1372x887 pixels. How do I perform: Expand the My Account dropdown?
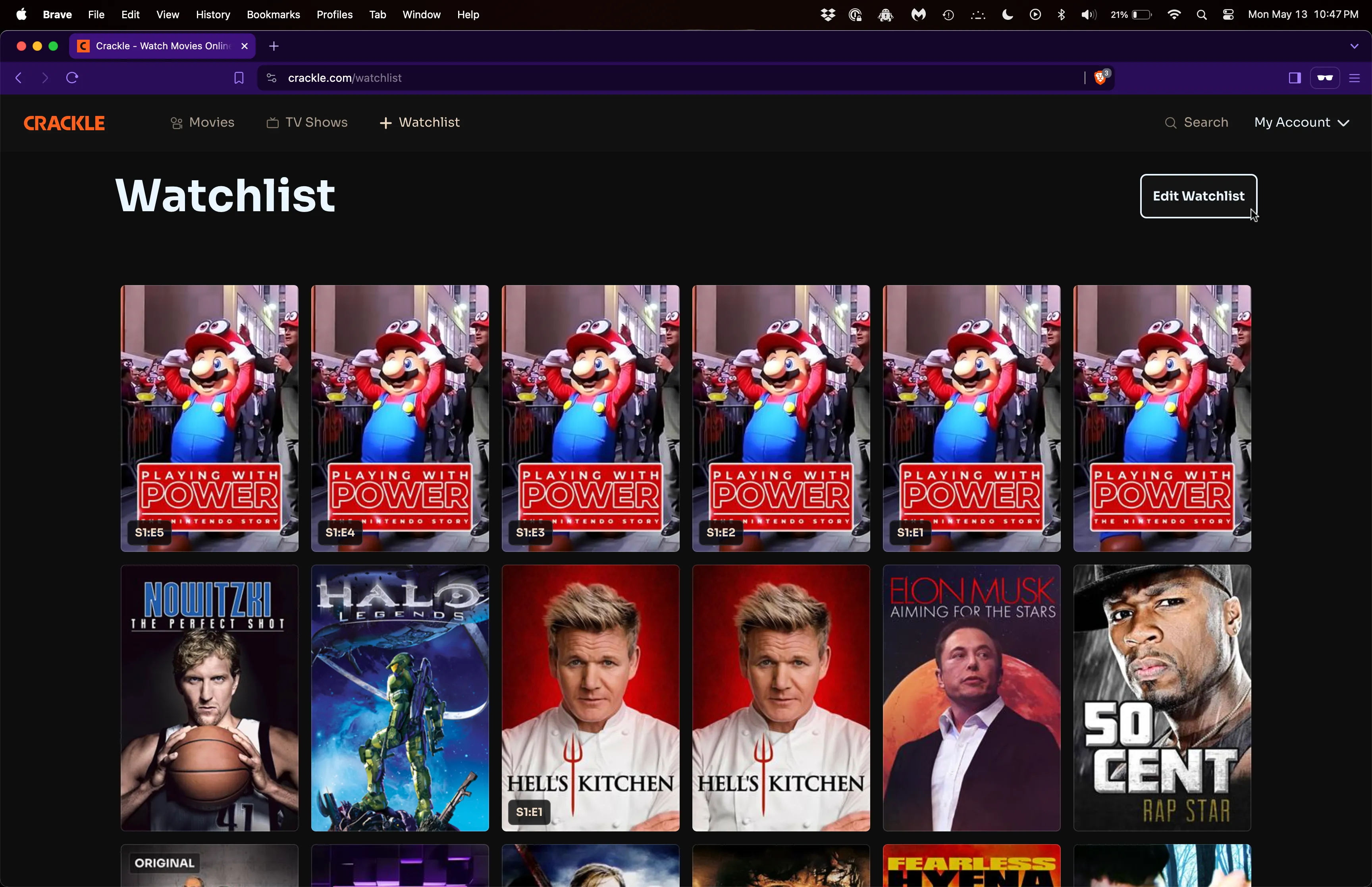pos(1302,123)
